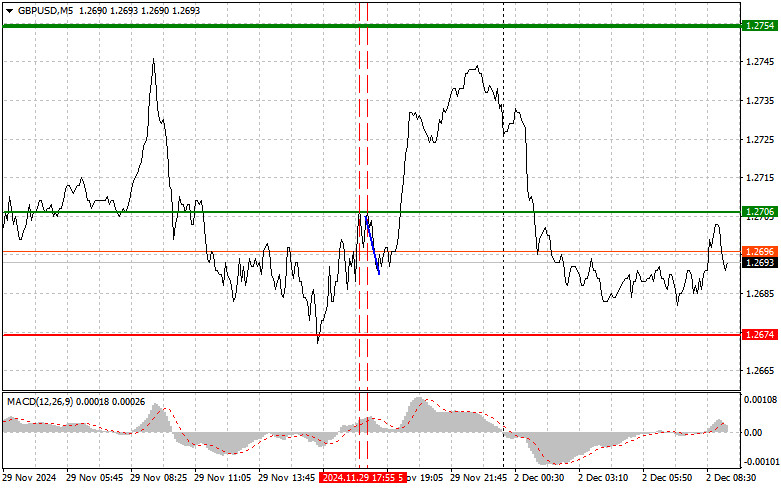Open chart menu triangle beside GBPUSD,M5
The width and height of the screenshot is (781, 489).
coord(9,10)
